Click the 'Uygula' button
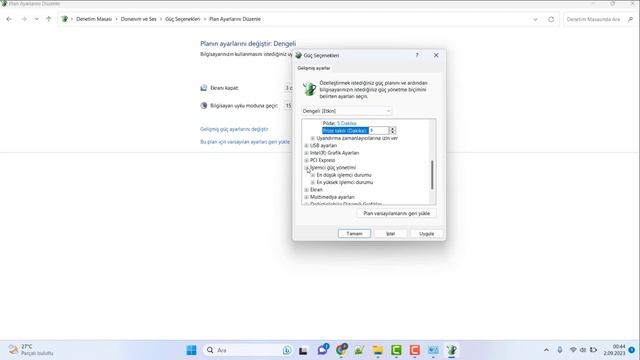Screen dimensions: 640x360 coord(427,233)
